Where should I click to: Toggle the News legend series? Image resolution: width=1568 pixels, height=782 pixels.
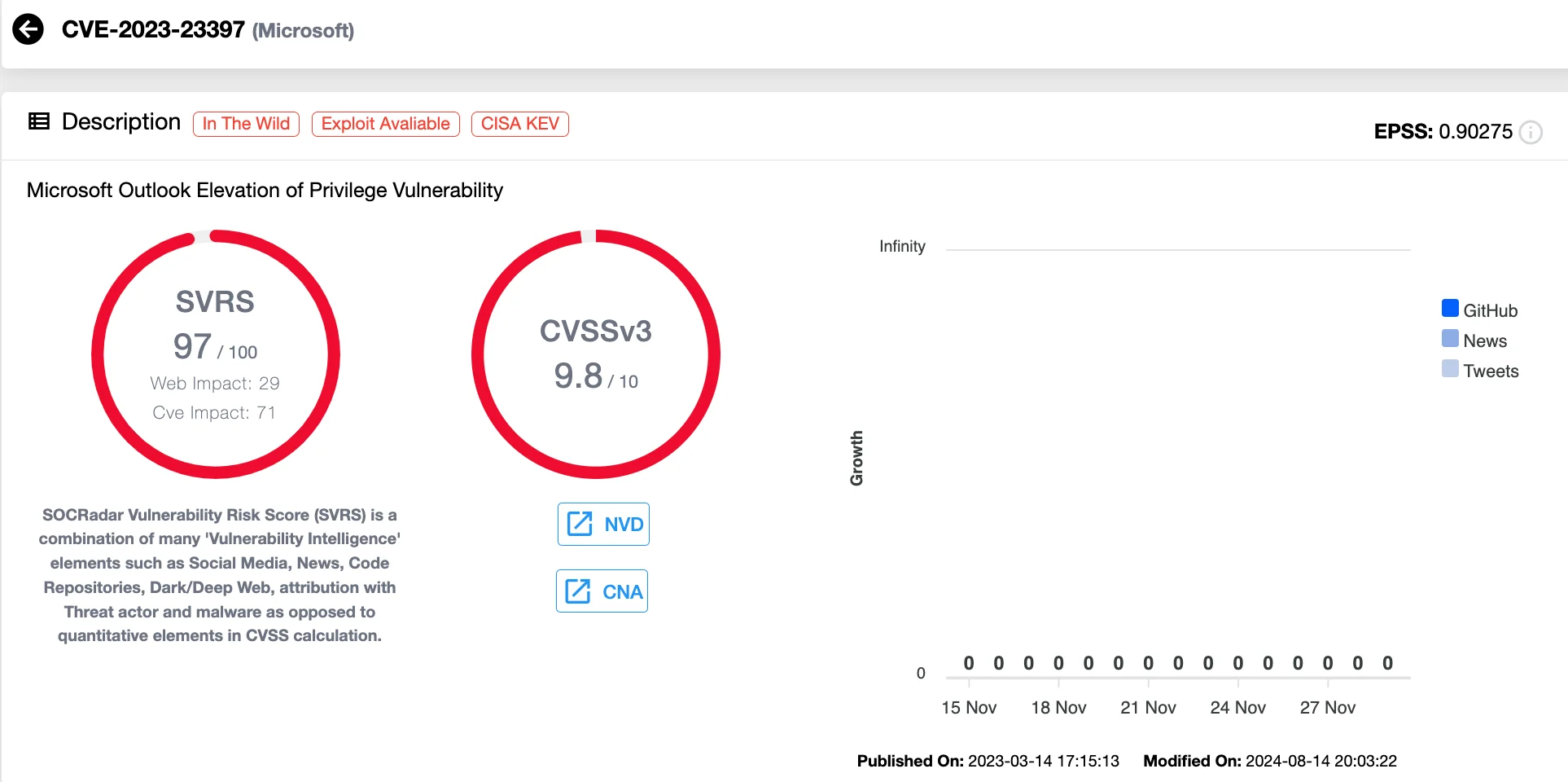pos(1474,340)
